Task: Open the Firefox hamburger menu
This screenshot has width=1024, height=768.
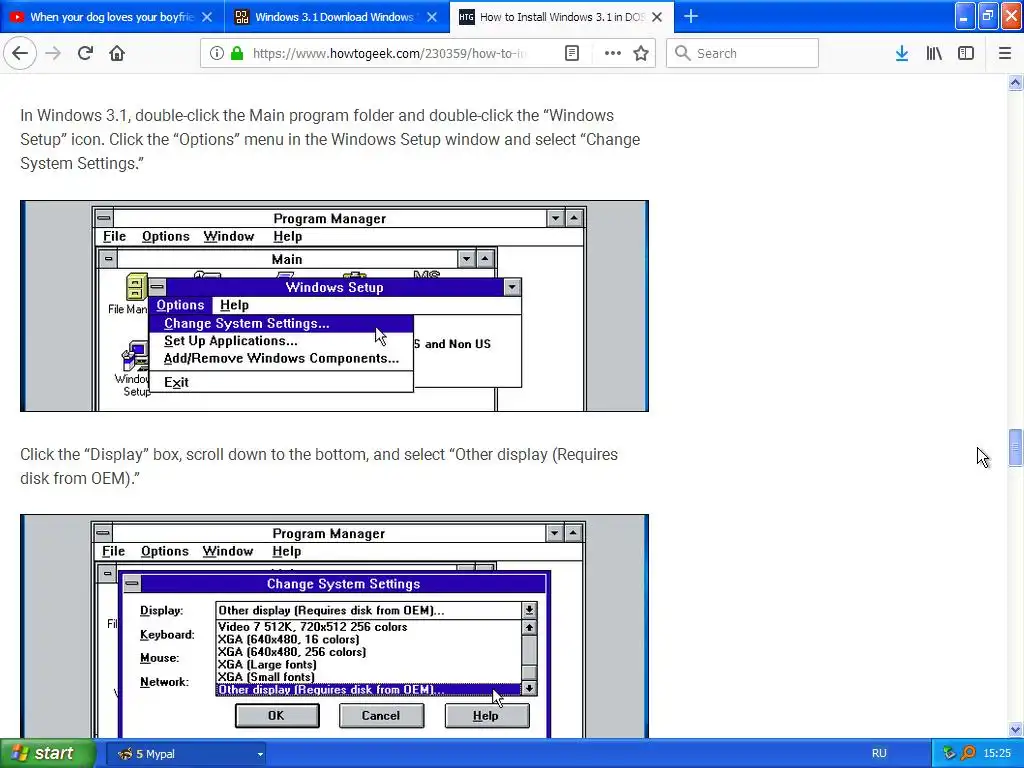Action: tap(1004, 53)
